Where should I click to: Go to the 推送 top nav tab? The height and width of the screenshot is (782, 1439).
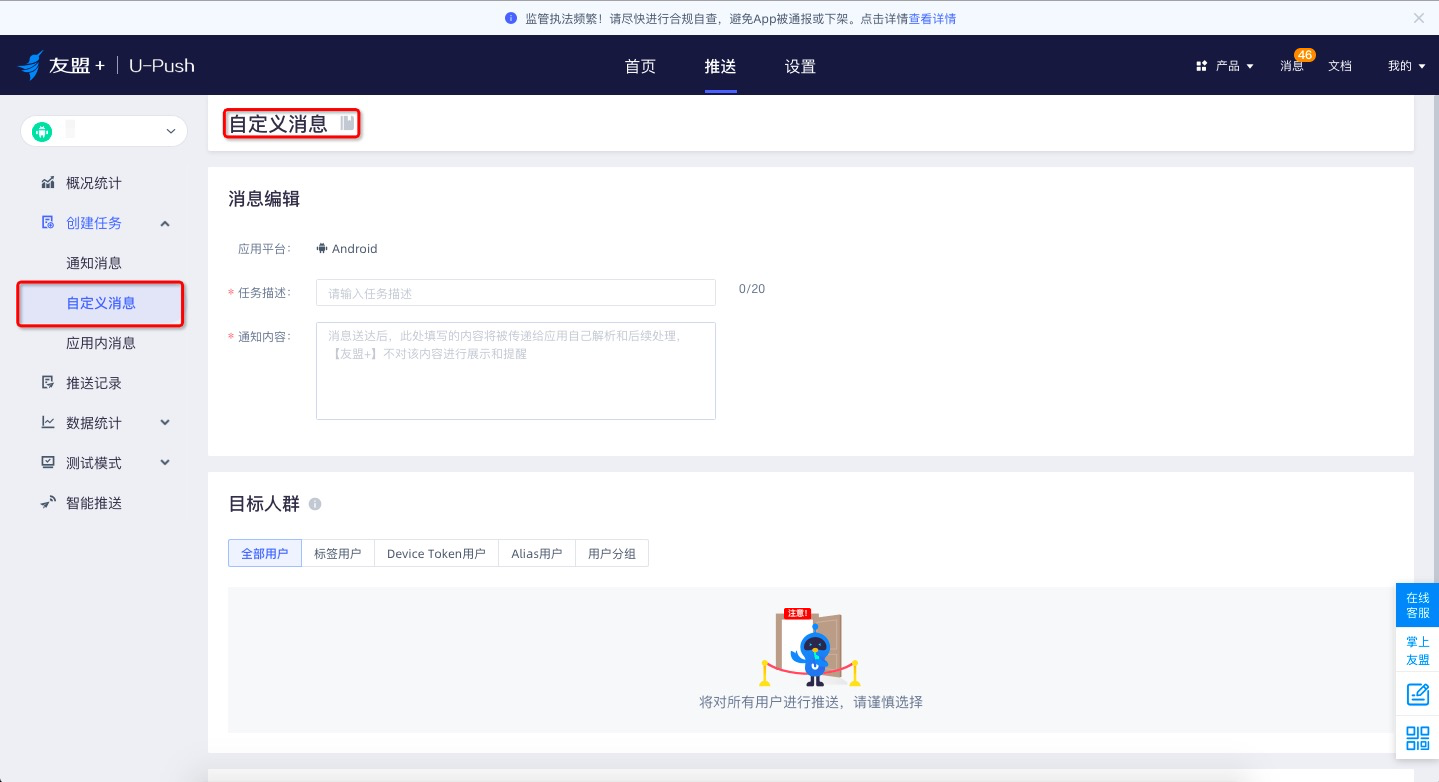(720, 66)
